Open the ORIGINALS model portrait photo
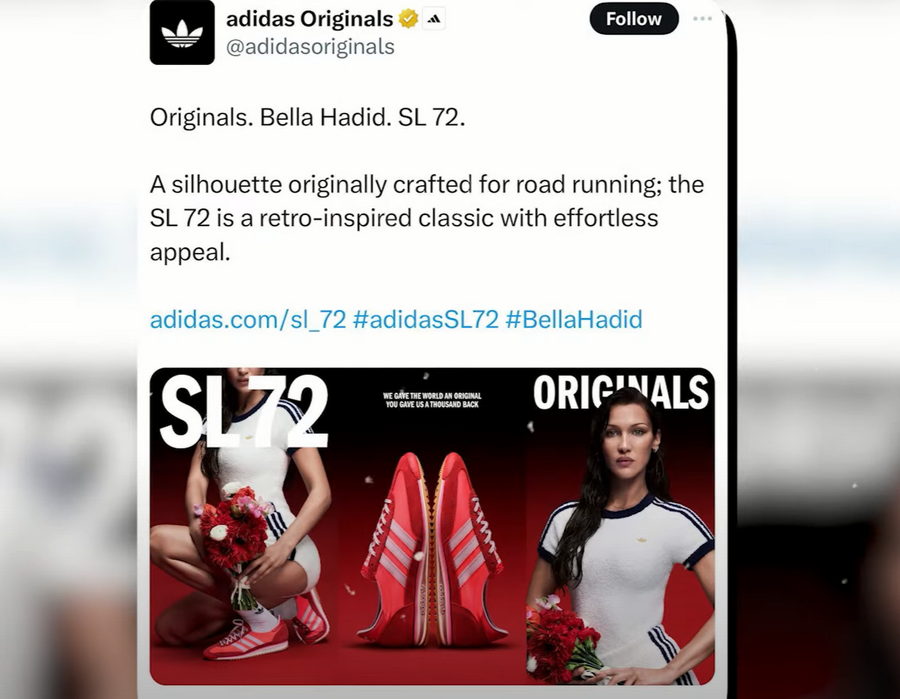 620,526
